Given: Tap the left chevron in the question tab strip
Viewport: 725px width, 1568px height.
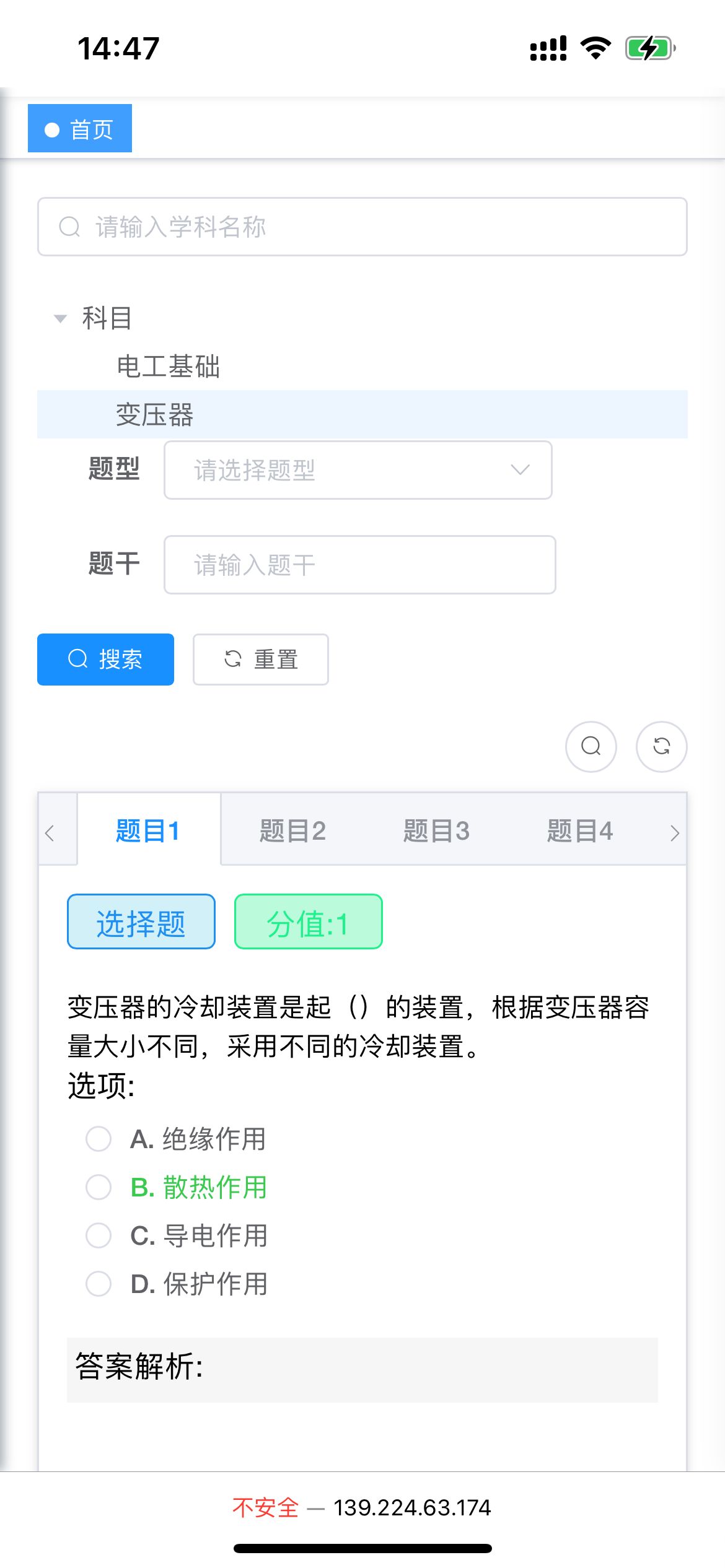Looking at the screenshot, I should [x=50, y=833].
